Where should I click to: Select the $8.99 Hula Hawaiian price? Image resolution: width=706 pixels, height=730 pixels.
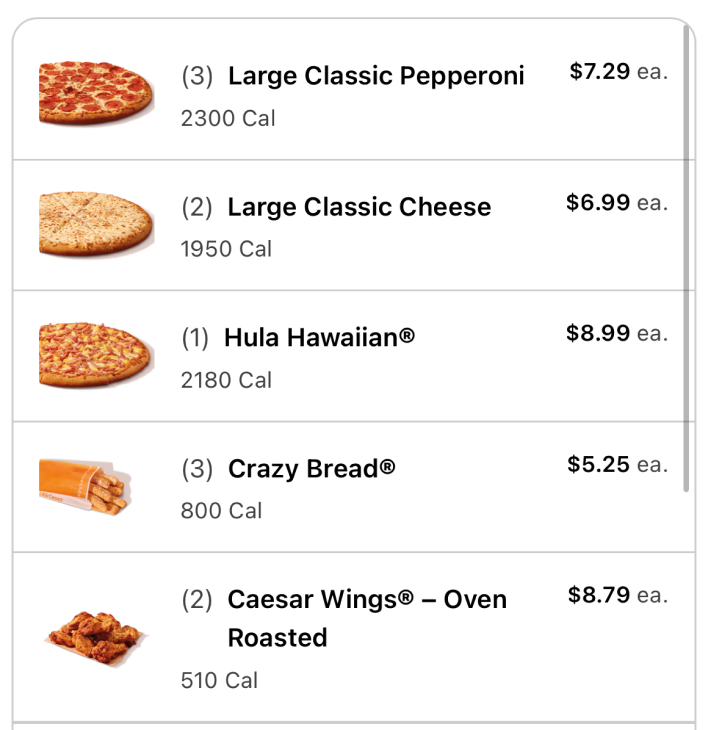598,333
